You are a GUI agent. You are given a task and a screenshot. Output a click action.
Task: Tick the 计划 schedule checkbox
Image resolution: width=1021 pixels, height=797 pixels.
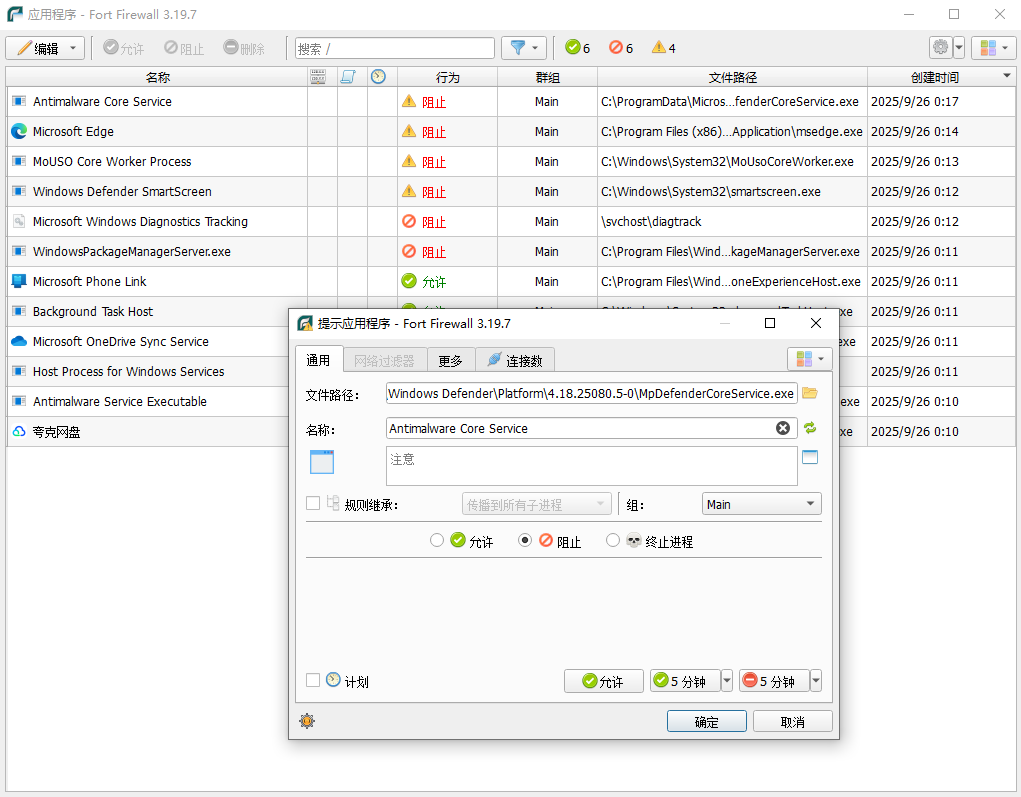pyautogui.click(x=313, y=680)
